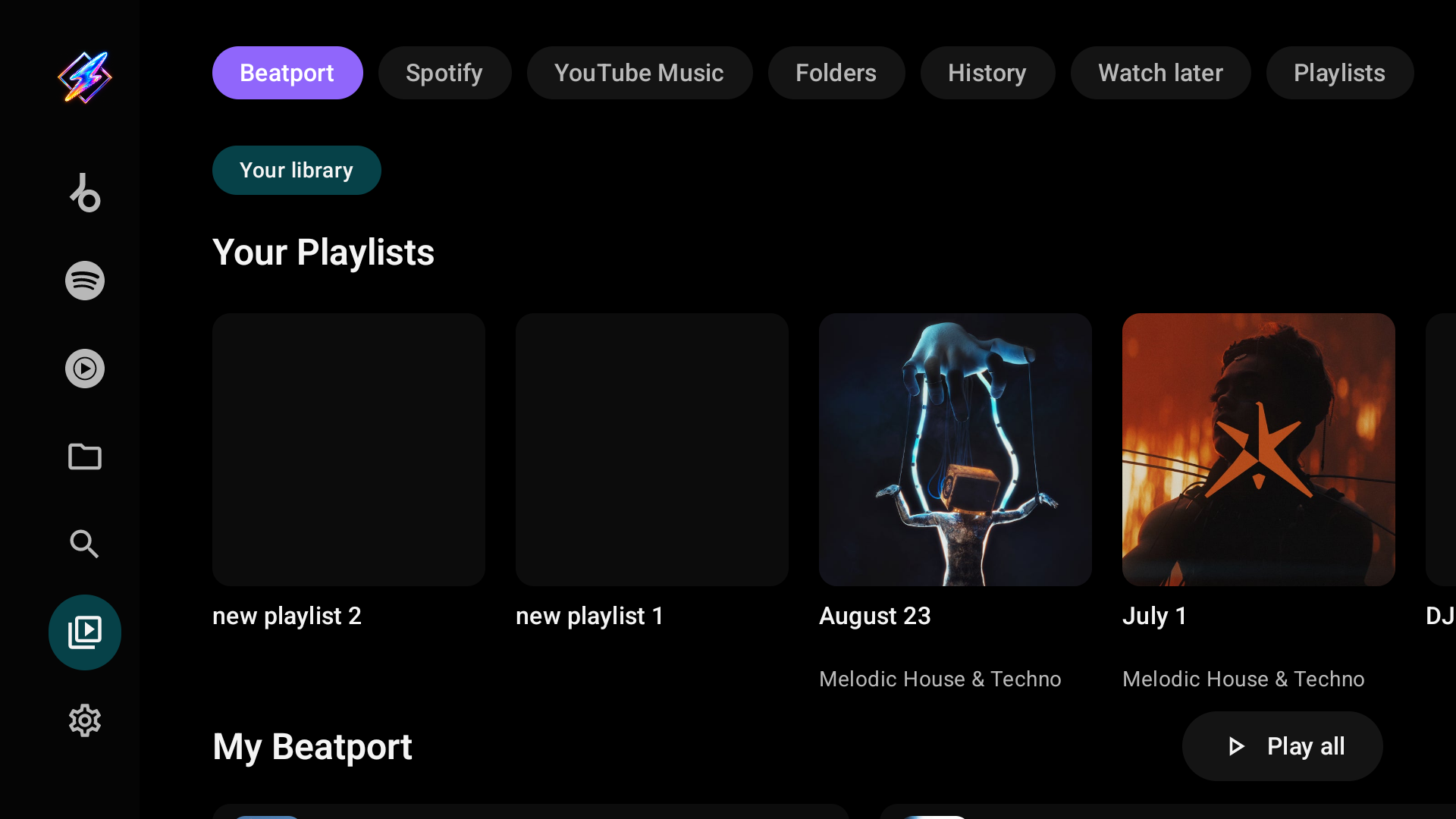The image size is (1456, 819).
Task: Click the 'new playlist 2' title
Action: [287, 616]
